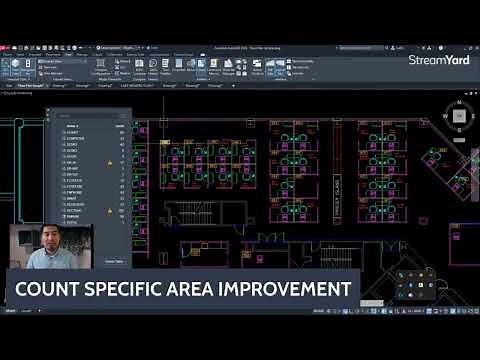Toggle File Tabs in Interface panel

click(270, 67)
